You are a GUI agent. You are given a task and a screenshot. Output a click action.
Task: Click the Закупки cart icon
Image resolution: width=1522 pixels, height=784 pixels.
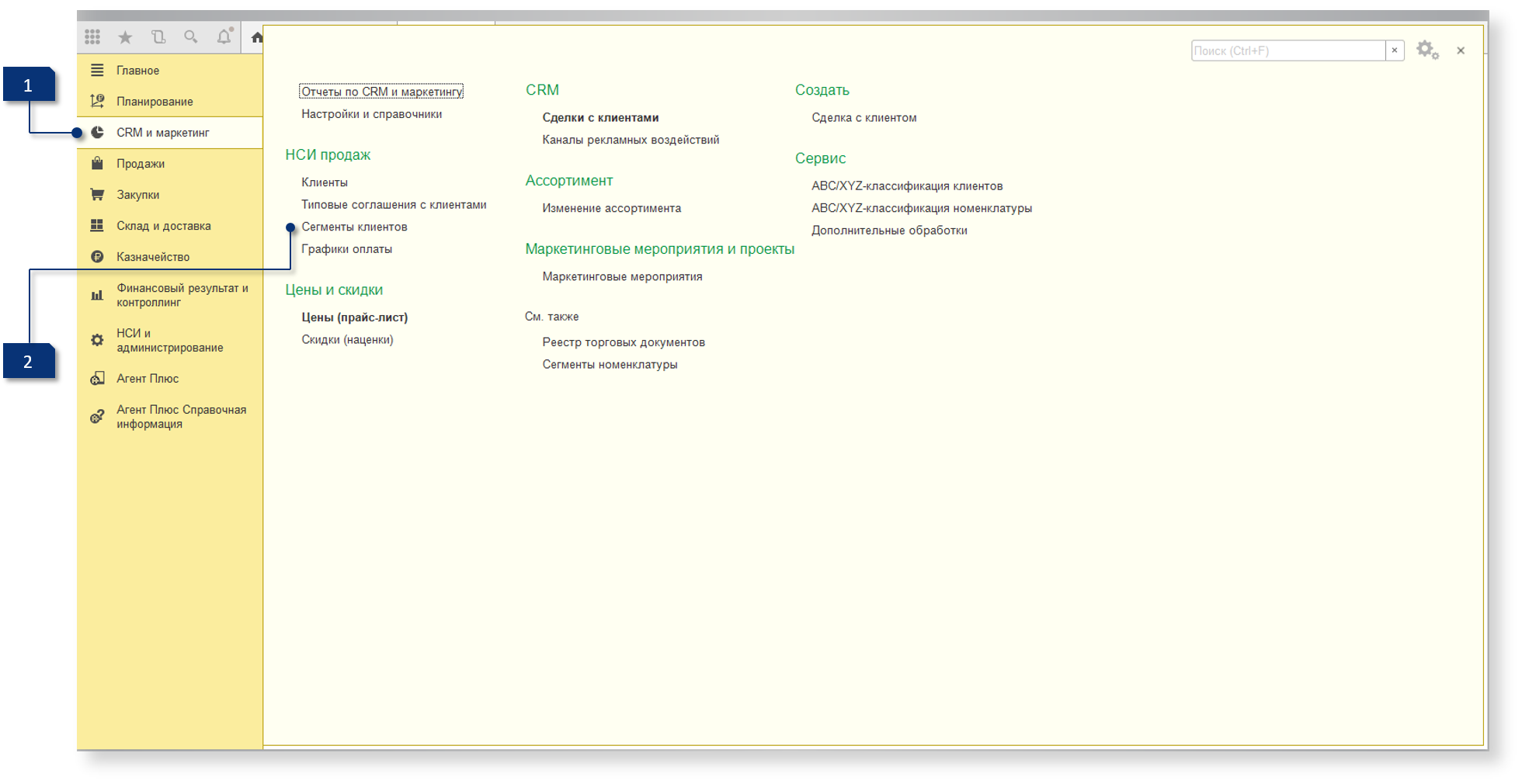pyautogui.click(x=97, y=194)
